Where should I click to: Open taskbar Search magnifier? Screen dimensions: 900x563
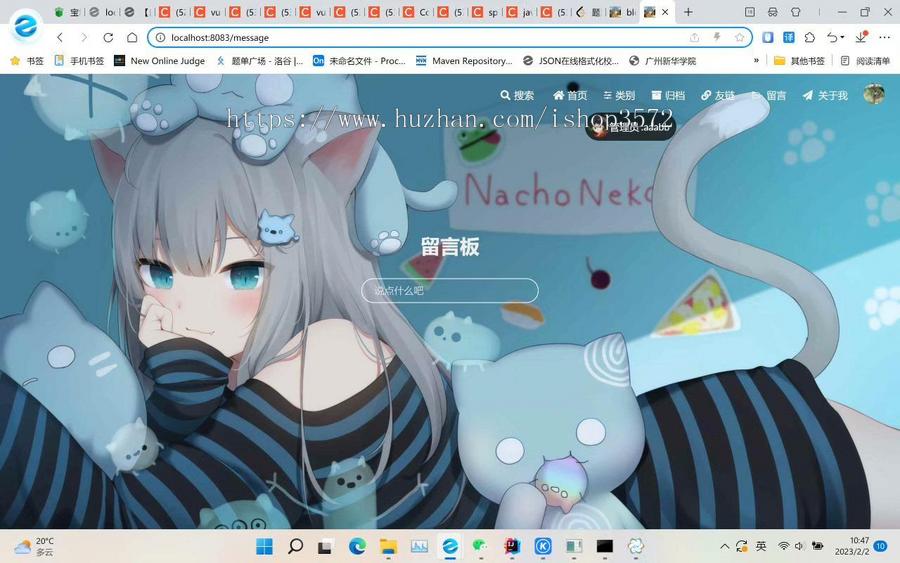click(x=295, y=546)
